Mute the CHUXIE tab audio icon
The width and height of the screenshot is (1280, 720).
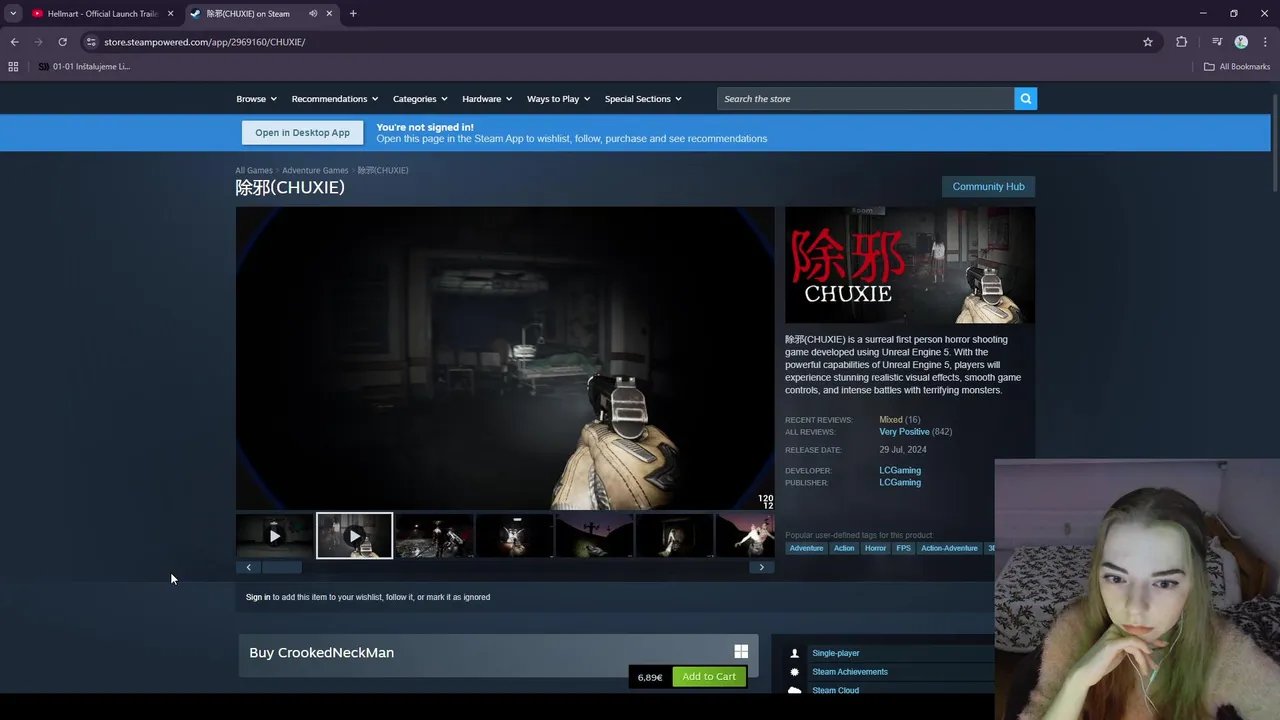pos(313,14)
